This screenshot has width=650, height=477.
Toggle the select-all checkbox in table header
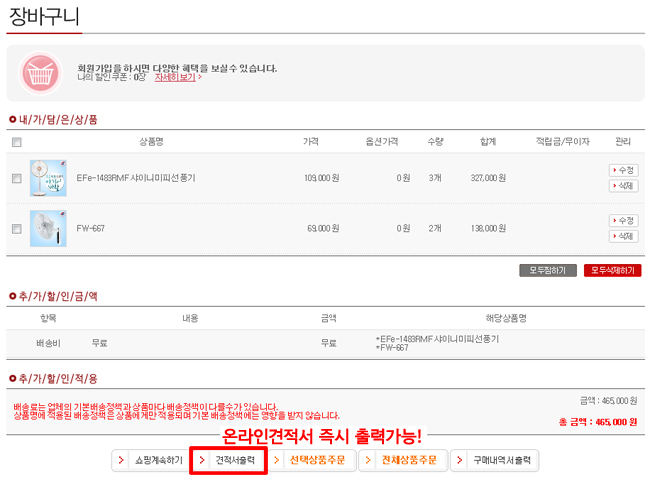pos(16,142)
